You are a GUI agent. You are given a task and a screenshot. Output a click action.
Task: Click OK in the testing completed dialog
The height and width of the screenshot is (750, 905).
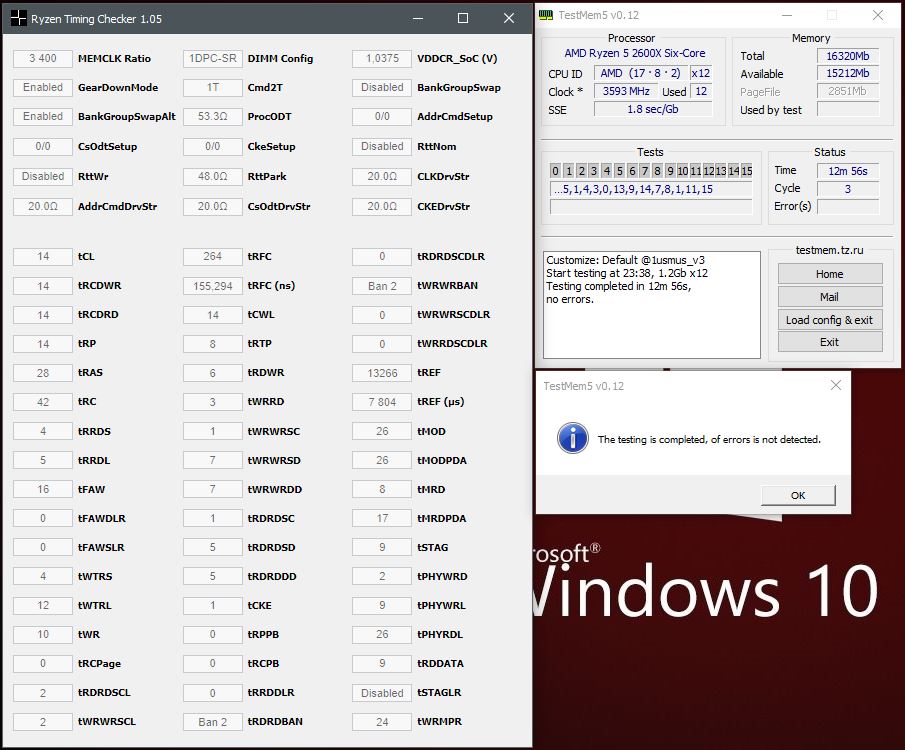pyautogui.click(x=798, y=495)
